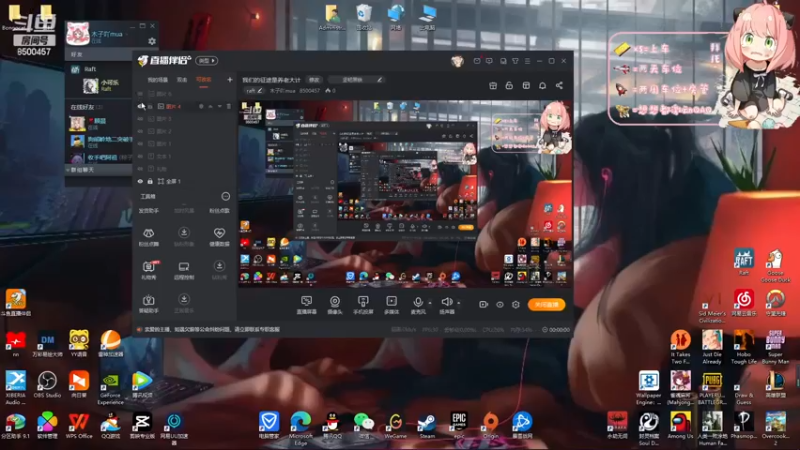
Task: Open settings gear of 图片 4 layer
Action: pos(201,106)
